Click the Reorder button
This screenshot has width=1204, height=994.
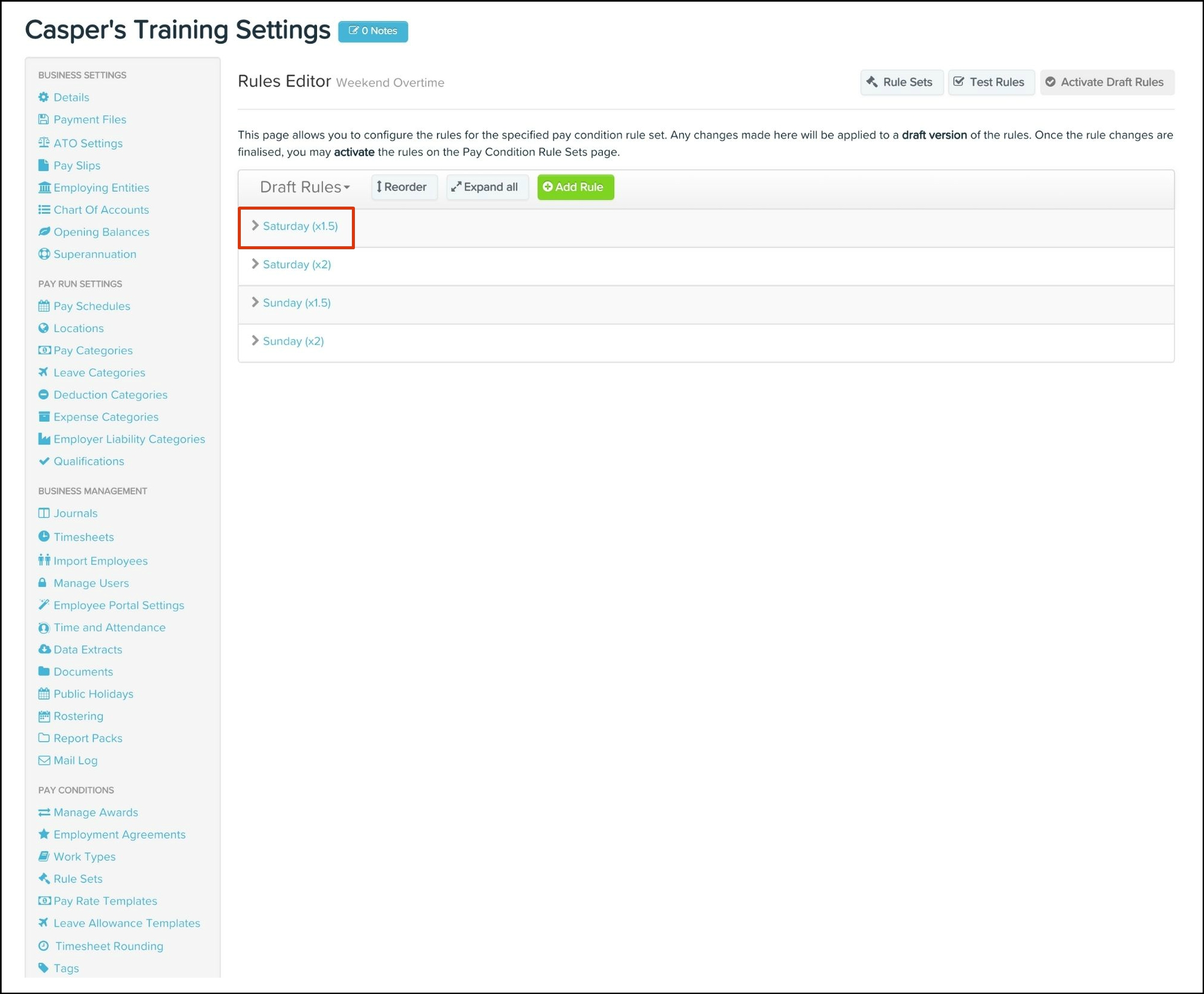[x=402, y=187]
